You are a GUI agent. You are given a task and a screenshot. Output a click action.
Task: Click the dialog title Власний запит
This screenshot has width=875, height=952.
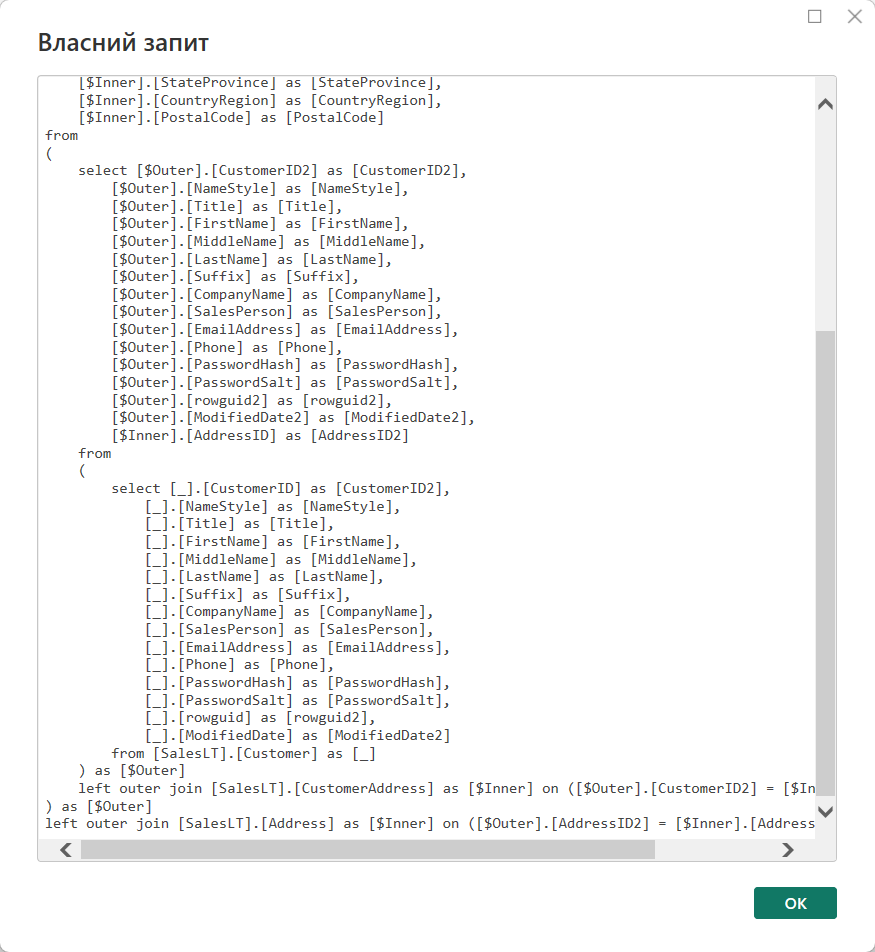click(x=122, y=43)
